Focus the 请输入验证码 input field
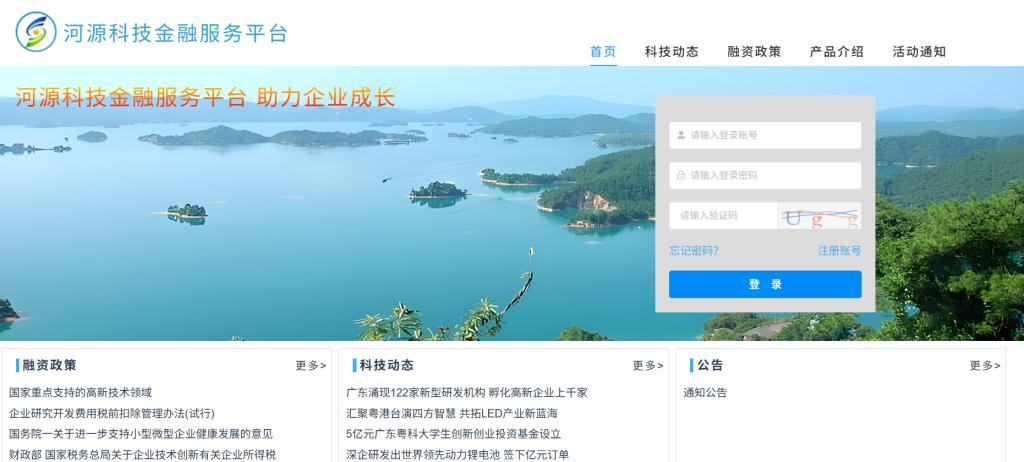The image size is (1024, 462). (724, 216)
